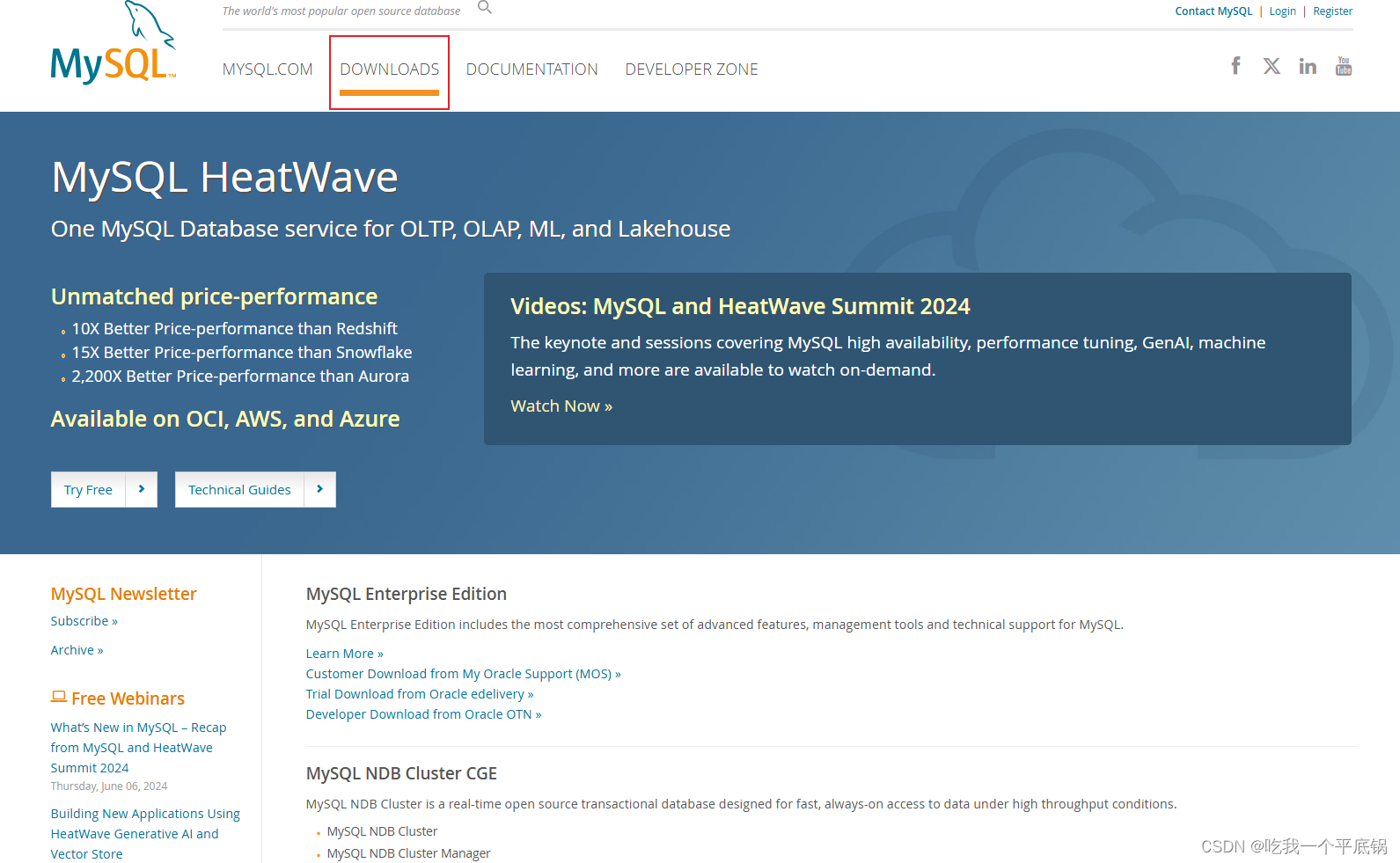Screen dimensions: 1400x863
Task: Open Trial Download from Oracle edelivery
Action: (x=420, y=694)
